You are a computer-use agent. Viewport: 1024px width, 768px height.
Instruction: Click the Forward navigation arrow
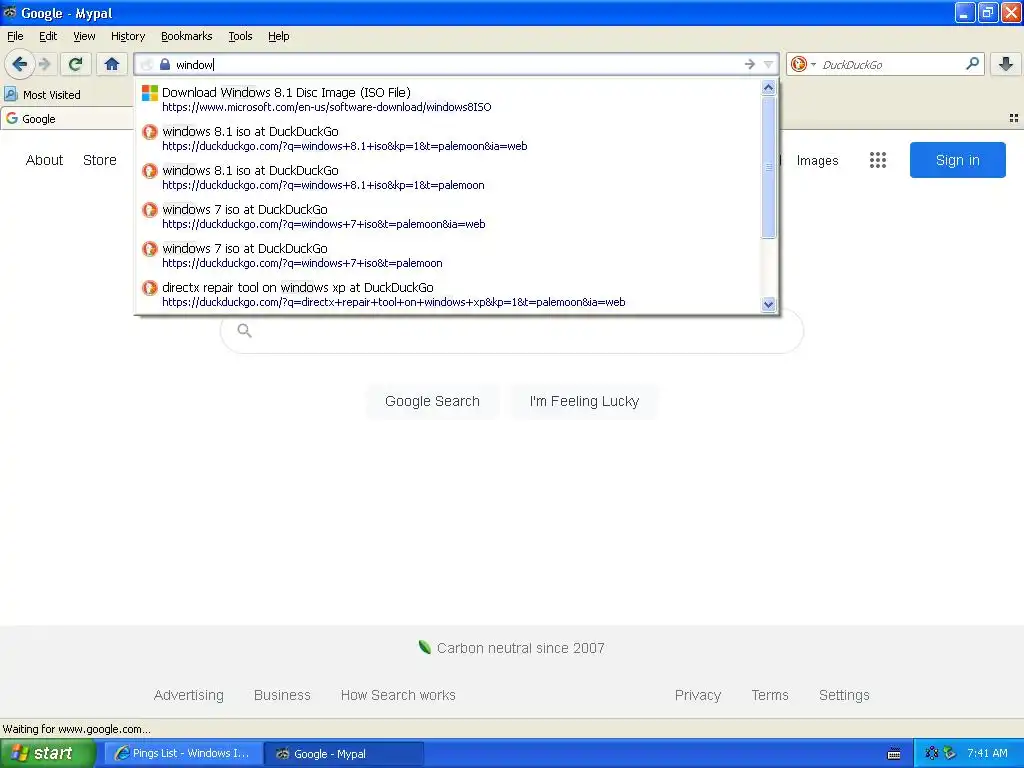coord(44,64)
